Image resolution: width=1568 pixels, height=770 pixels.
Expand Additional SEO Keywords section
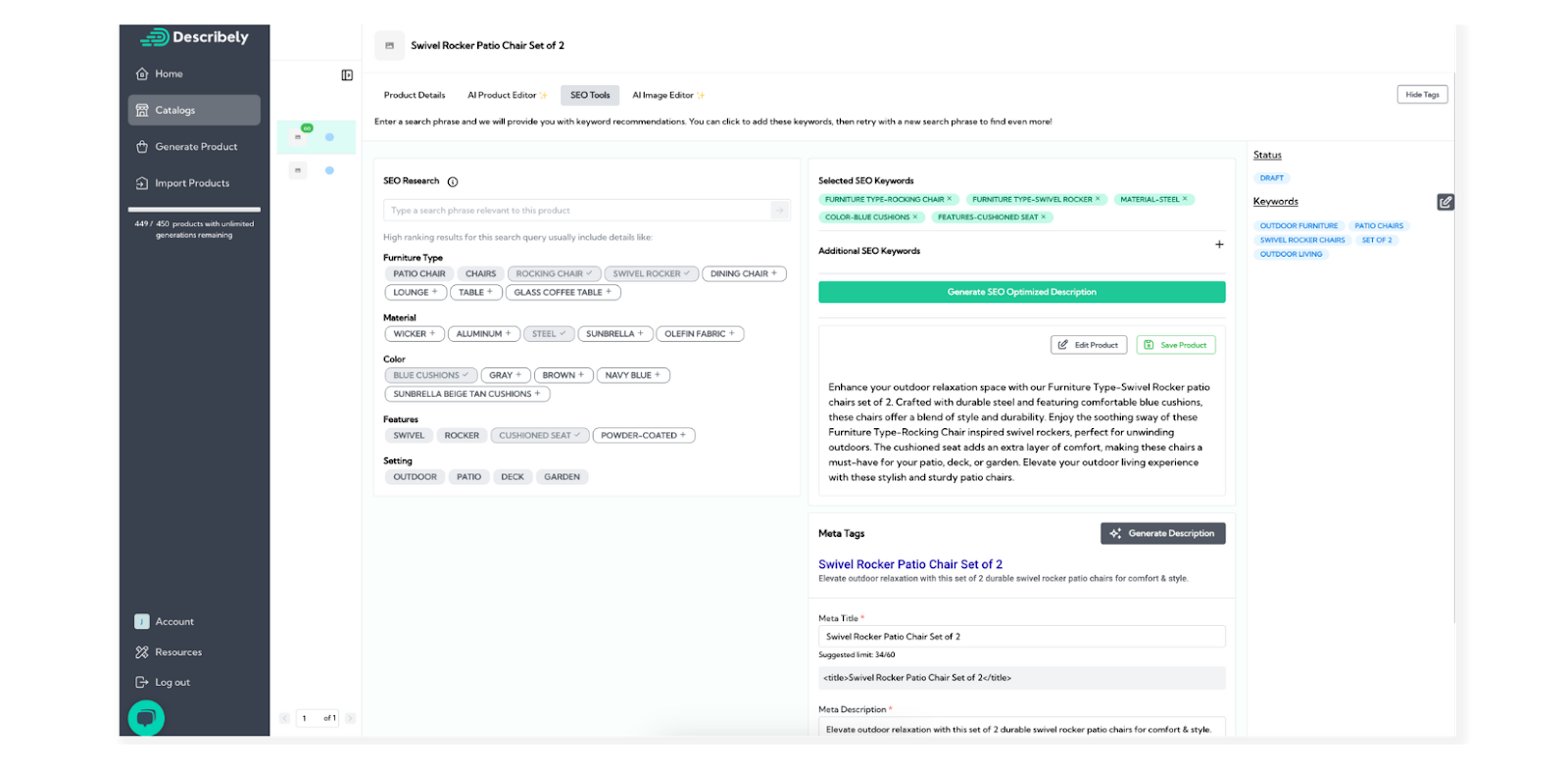[x=1219, y=245]
